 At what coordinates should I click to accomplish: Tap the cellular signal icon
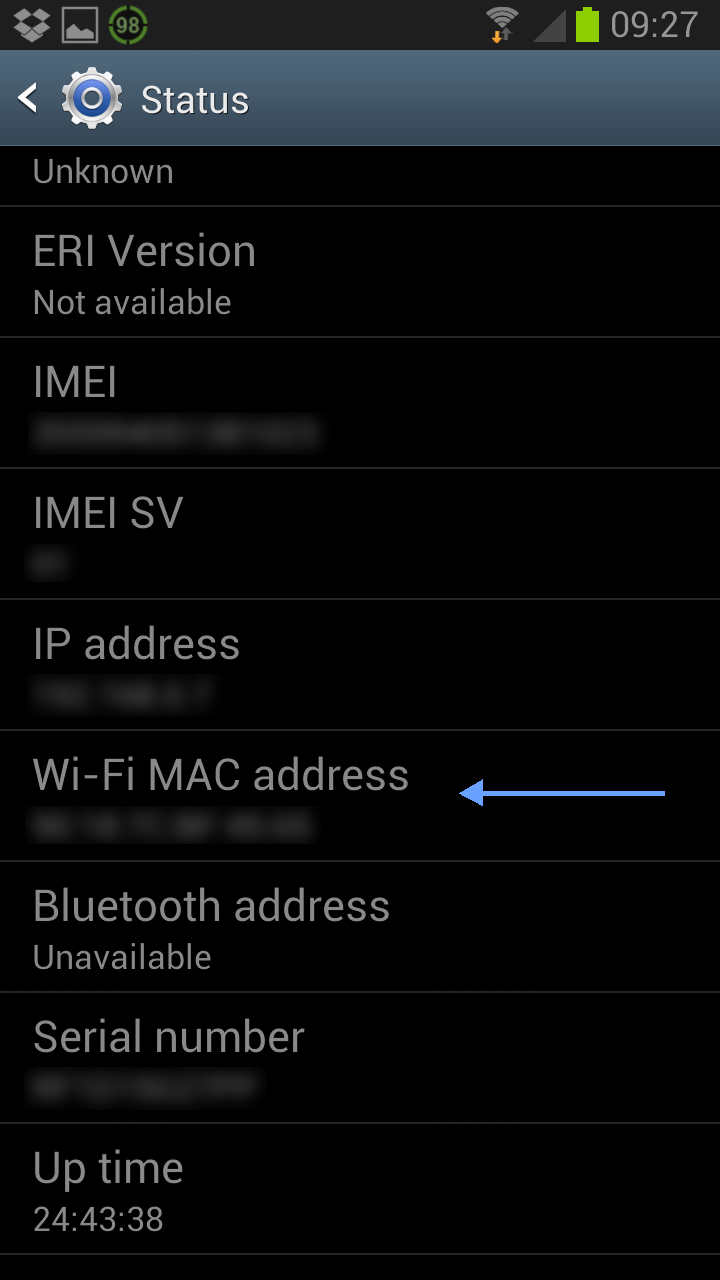click(549, 26)
